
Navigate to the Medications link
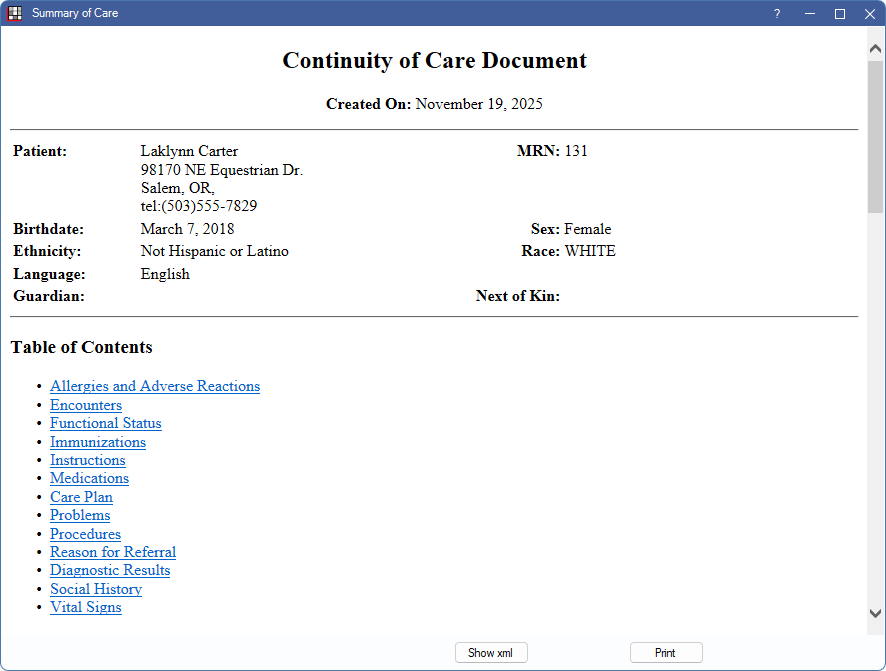click(89, 478)
